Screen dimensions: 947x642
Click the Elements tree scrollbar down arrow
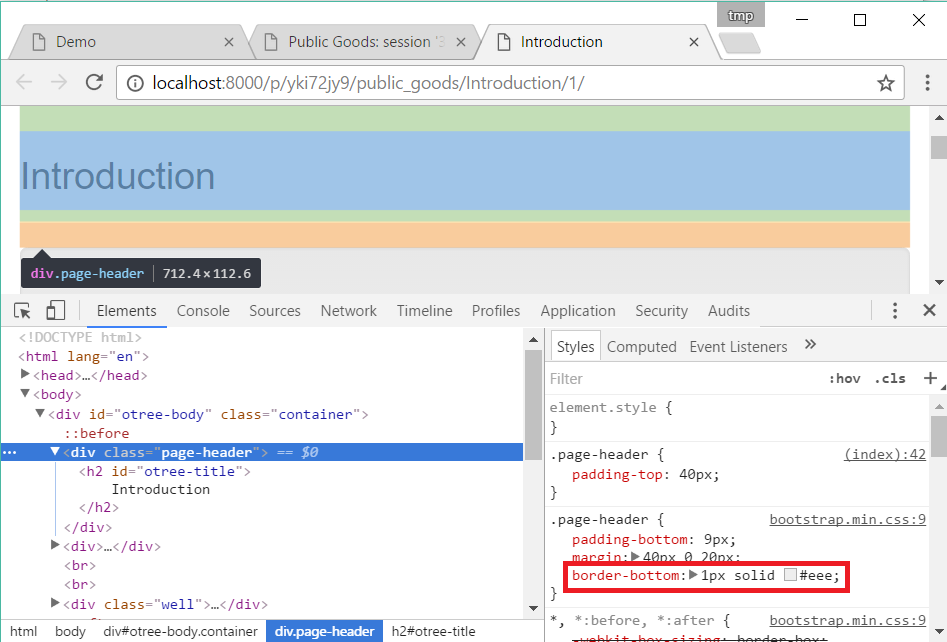(533, 608)
